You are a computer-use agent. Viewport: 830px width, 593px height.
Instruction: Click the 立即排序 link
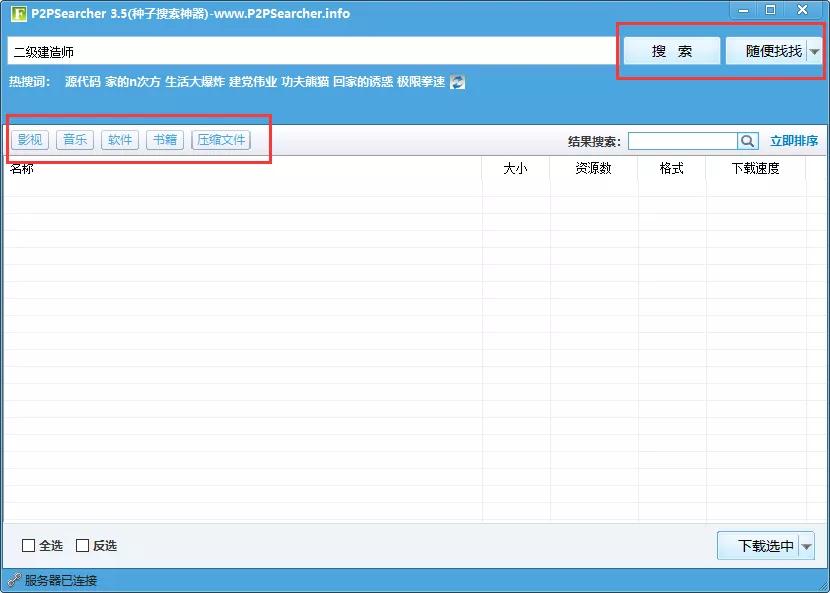point(793,141)
